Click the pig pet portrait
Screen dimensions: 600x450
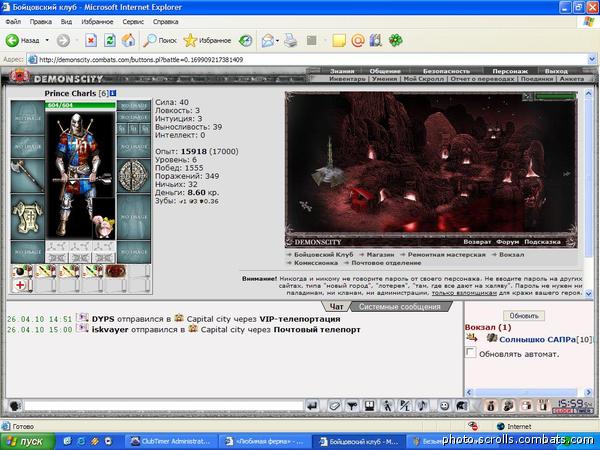103,227
